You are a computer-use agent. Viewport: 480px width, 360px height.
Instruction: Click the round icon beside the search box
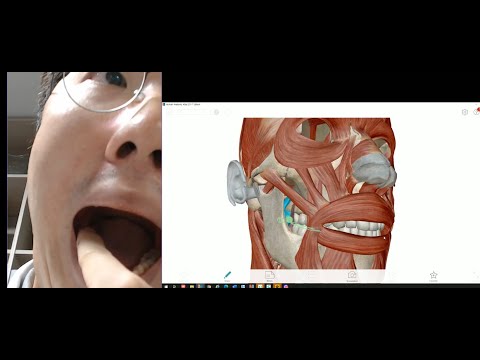216,112
